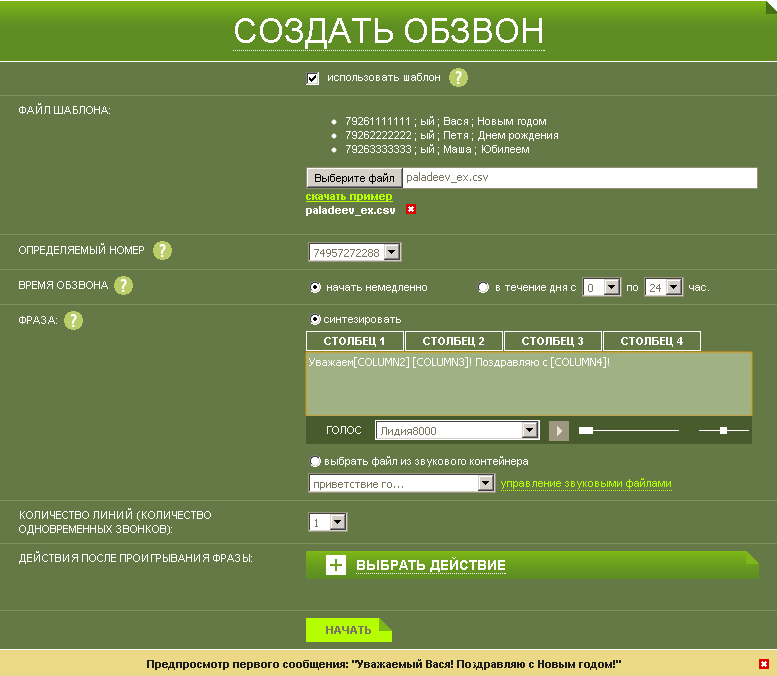Click help icon beside 'Определяемый номер'

(x=162, y=250)
